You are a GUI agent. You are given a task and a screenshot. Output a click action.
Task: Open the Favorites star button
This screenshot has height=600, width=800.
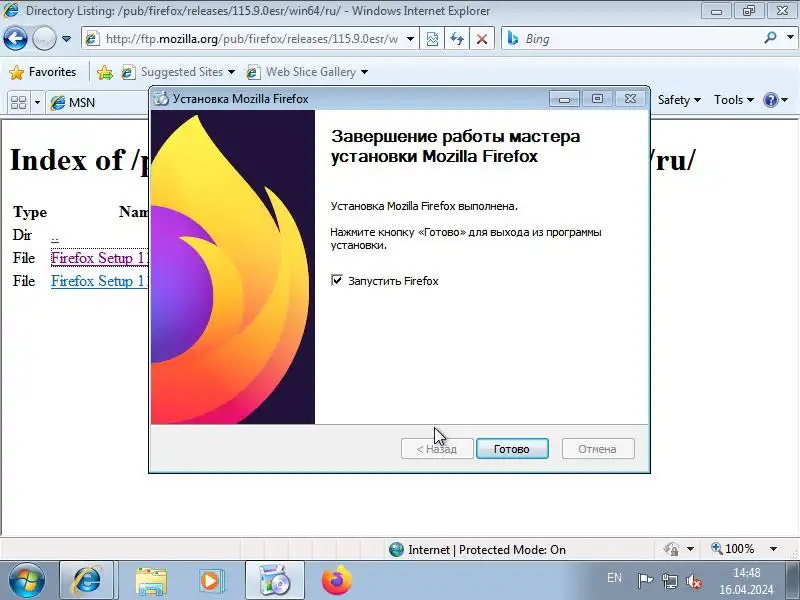[x=42, y=72]
